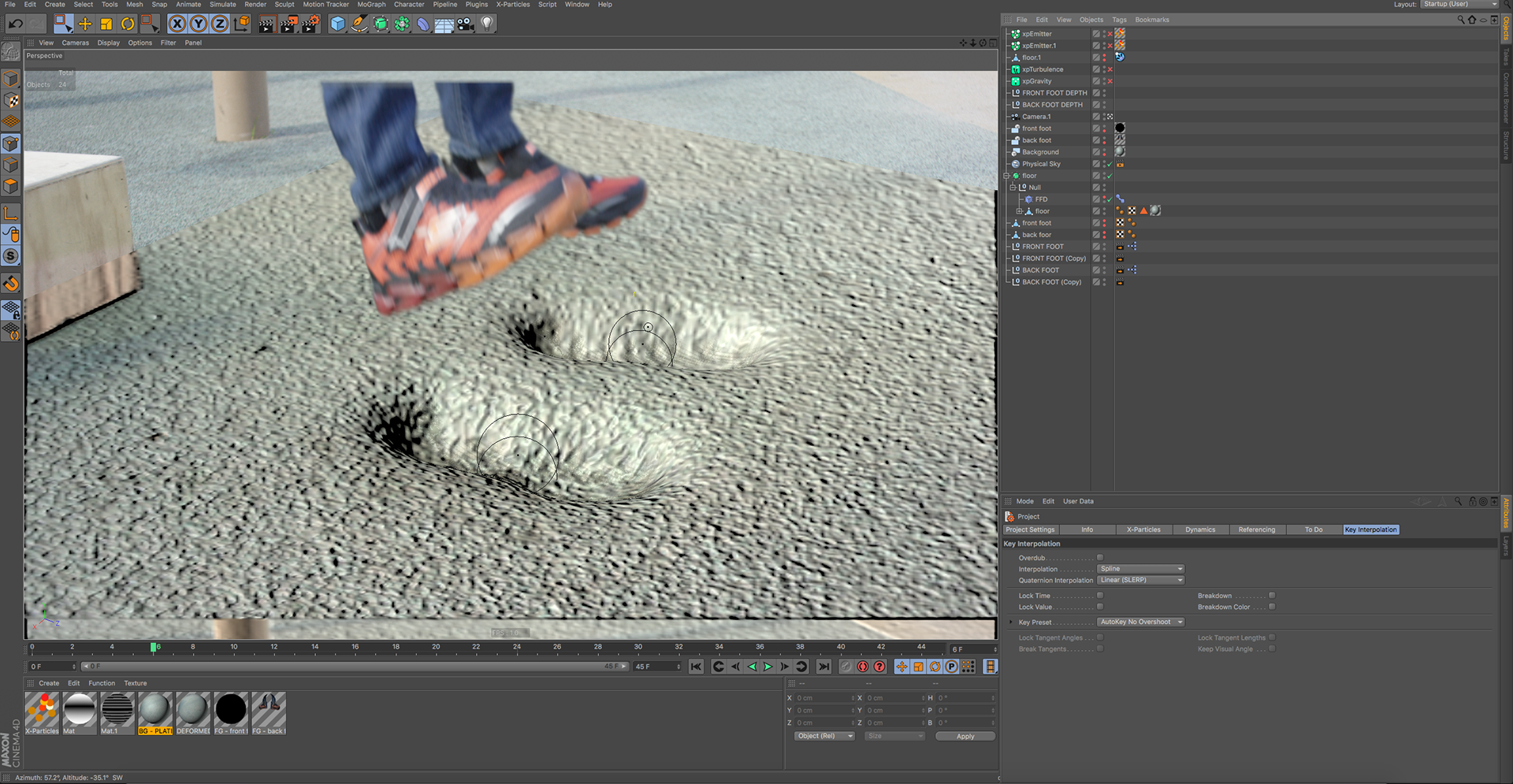This screenshot has width=1513, height=784.
Task: Open the MoGraph menu
Action: [371, 5]
